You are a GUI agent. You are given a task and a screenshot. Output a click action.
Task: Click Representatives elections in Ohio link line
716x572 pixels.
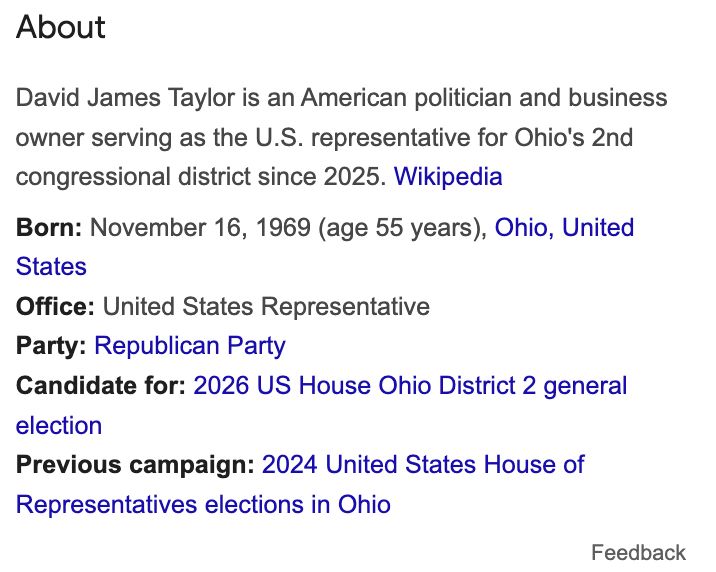(203, 504)
